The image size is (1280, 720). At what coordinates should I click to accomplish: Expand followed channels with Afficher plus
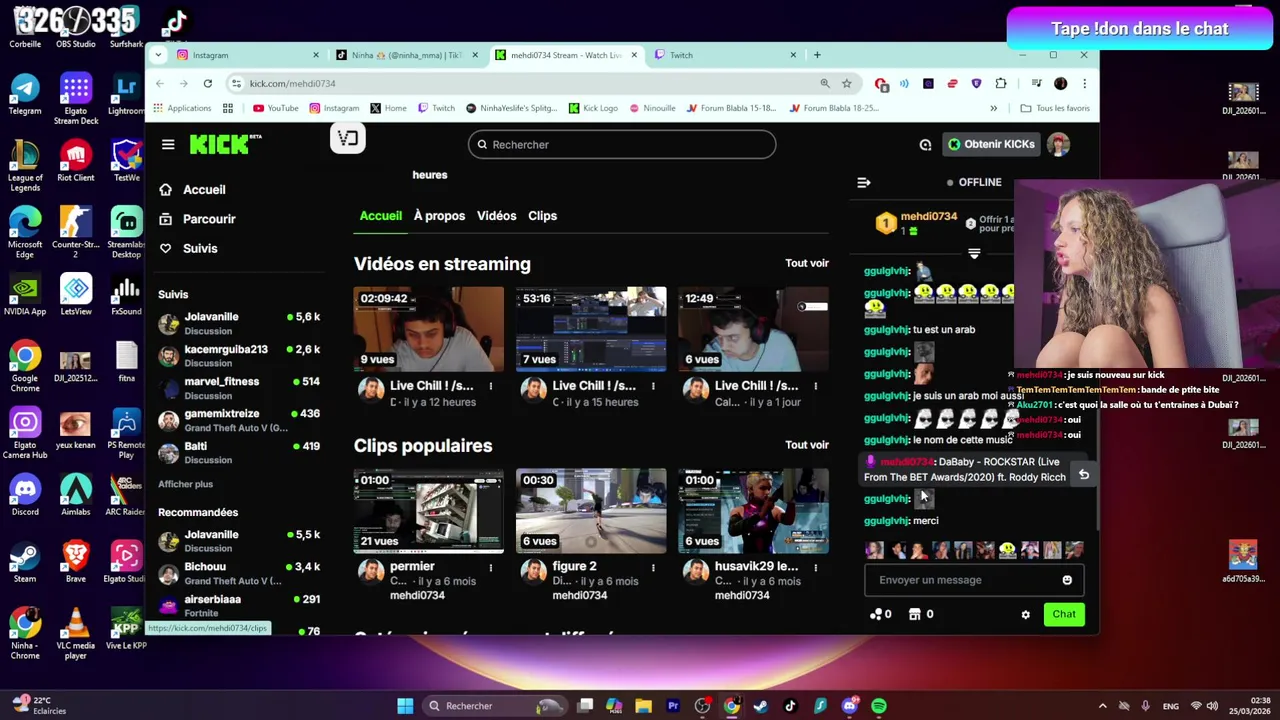point(185,484)
